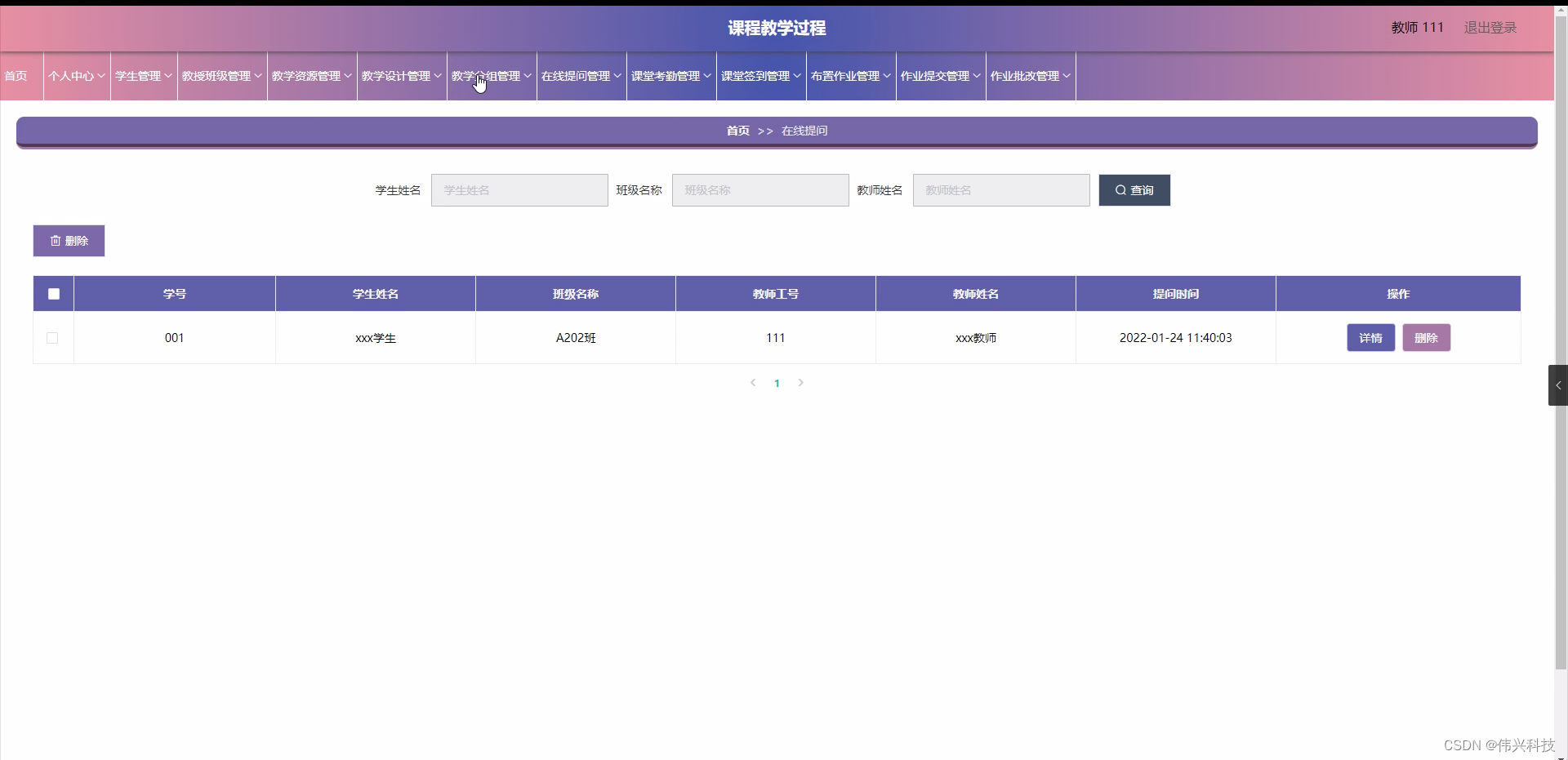Open the 在线提问管理 menu
This screenshot has width=1568, height=760.
580,76
